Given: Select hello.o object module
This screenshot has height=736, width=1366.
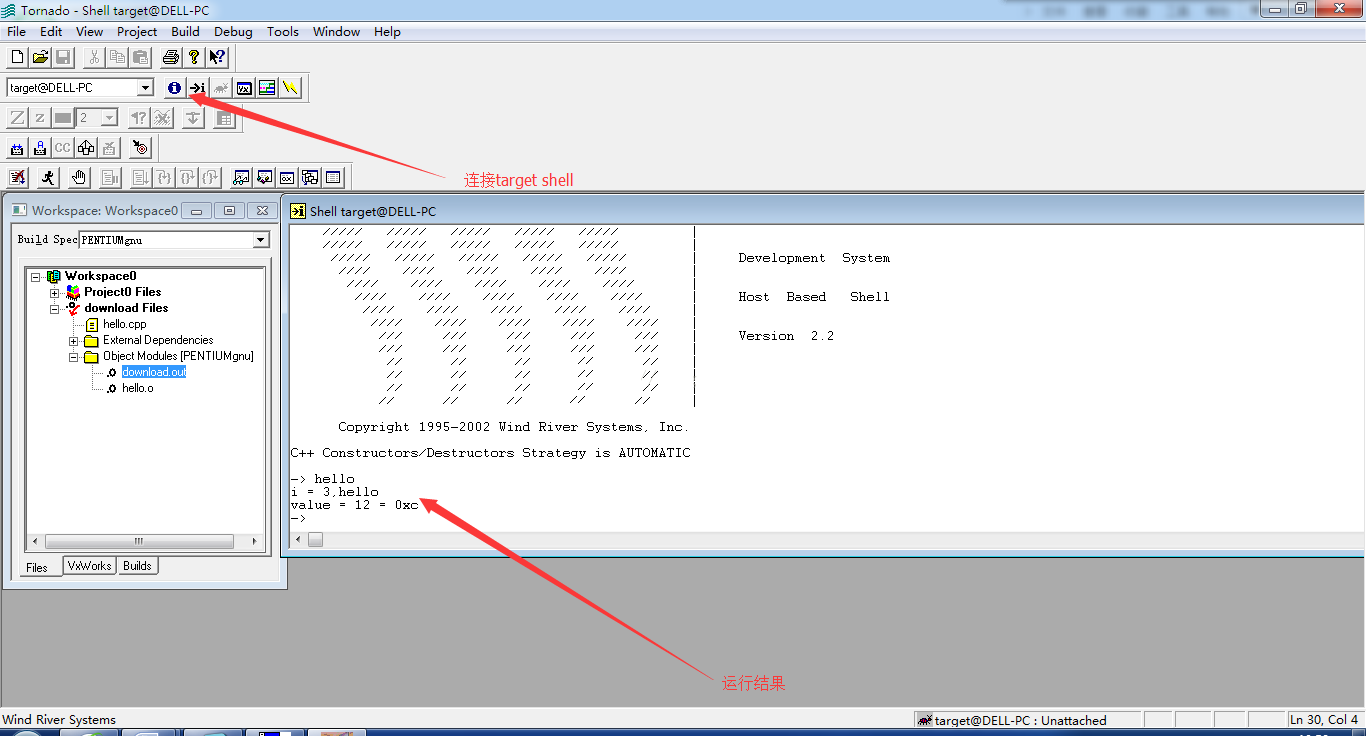Looking at the screenshot, I should [138, 388].
